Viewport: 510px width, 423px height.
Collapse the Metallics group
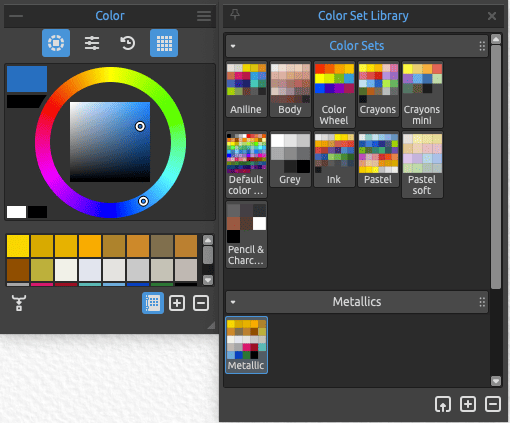coord(233,302)
